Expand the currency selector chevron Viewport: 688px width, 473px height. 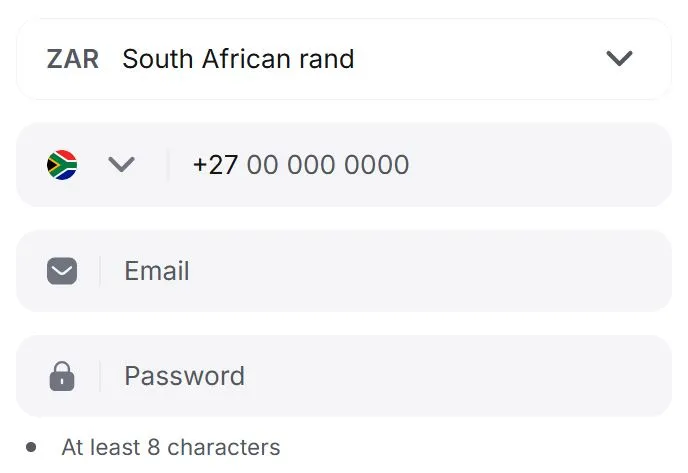(620, 59)
